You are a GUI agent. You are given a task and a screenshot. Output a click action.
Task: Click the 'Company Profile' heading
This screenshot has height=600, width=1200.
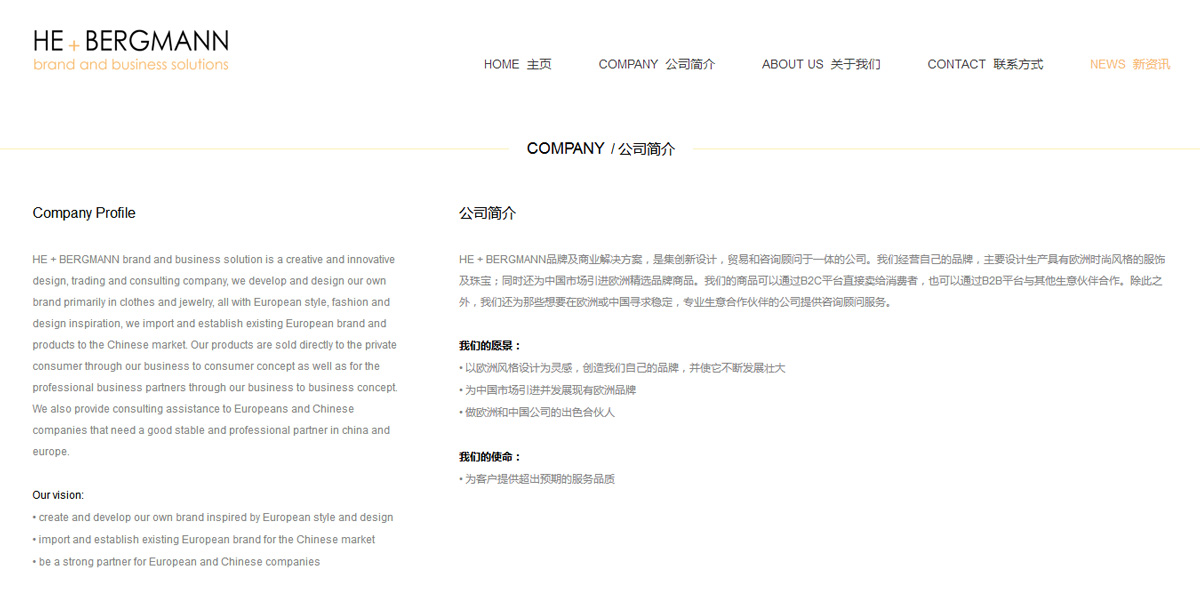point(84,213)
